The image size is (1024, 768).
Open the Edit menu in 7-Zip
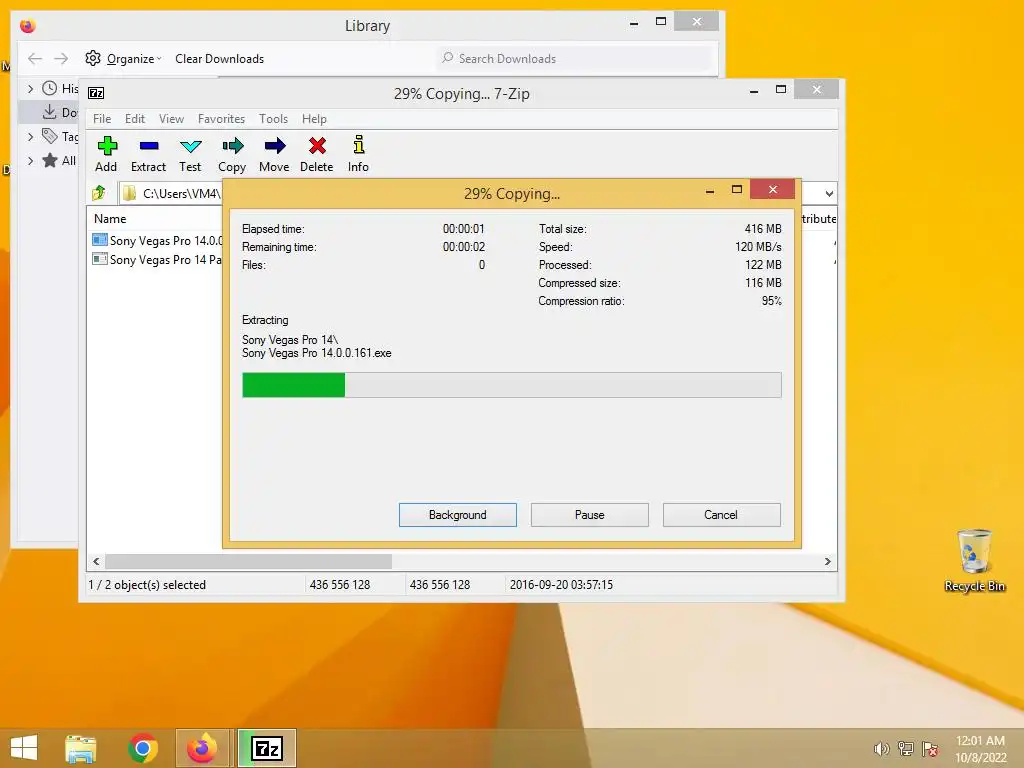pos(135,119)
